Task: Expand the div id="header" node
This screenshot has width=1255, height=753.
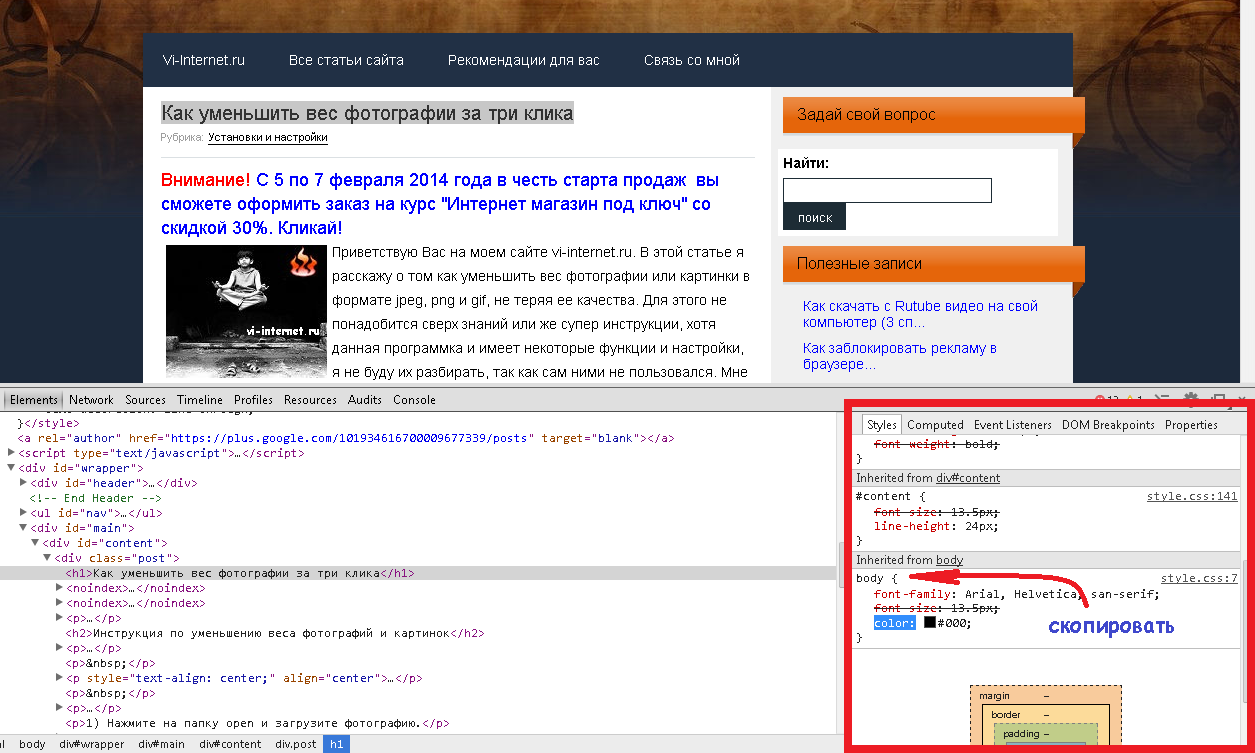Action: [x=24, y=483]
